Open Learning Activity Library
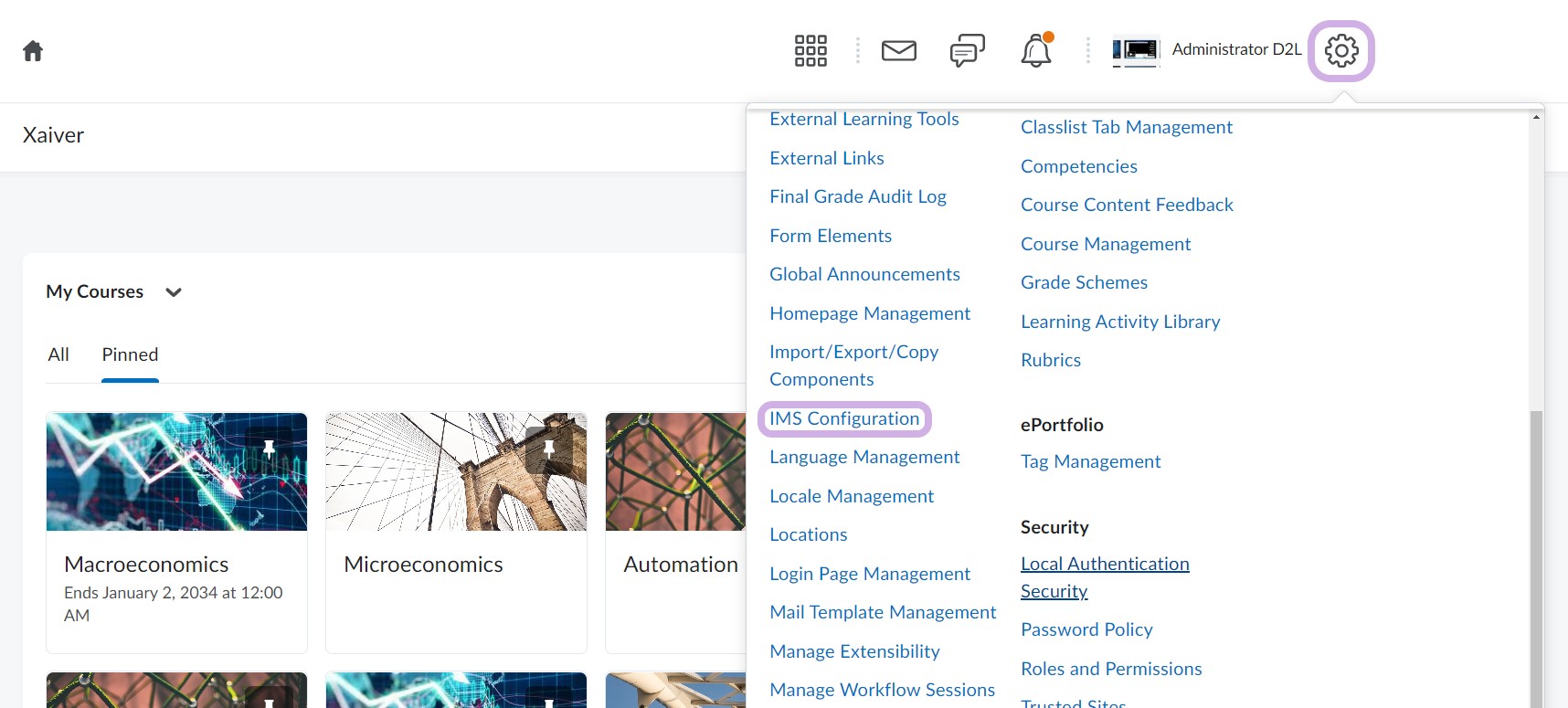 point(1120,322)
